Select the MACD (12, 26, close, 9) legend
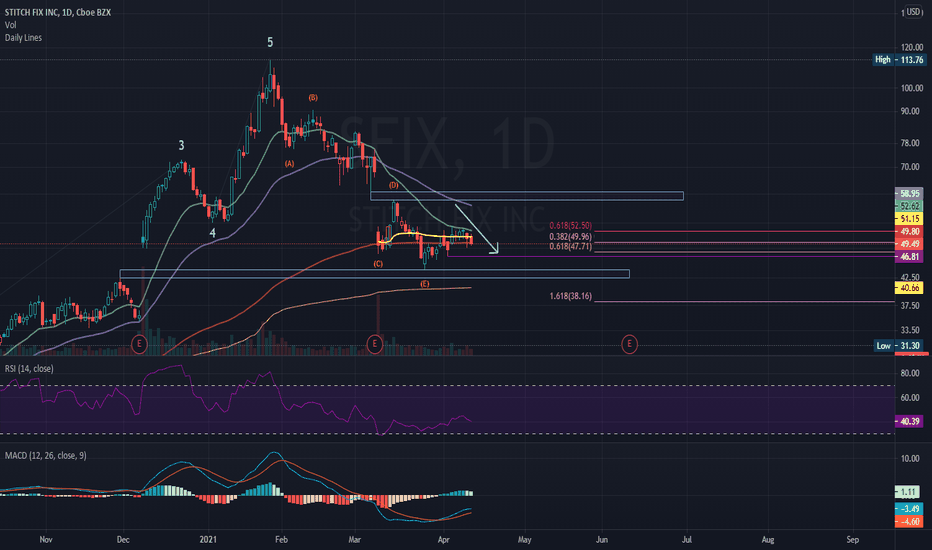This screenshot has height=550, width=932. 46,455
